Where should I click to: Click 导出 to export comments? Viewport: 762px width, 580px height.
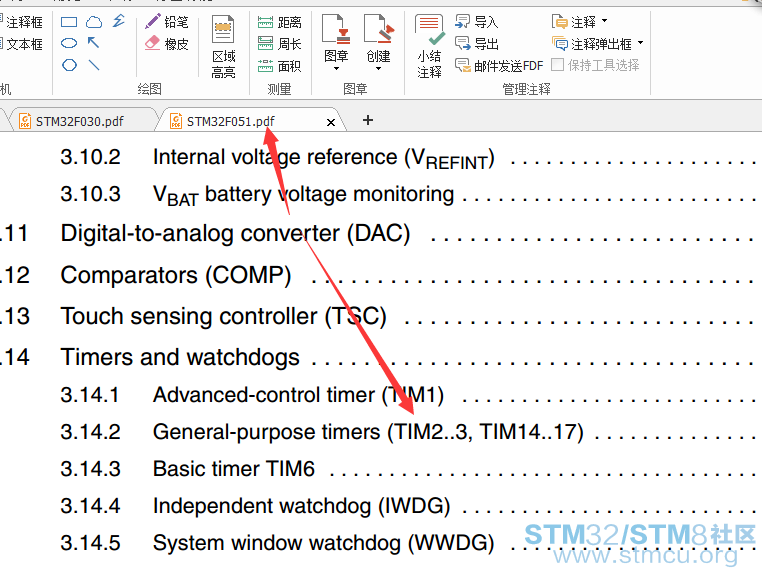point(477,44)
